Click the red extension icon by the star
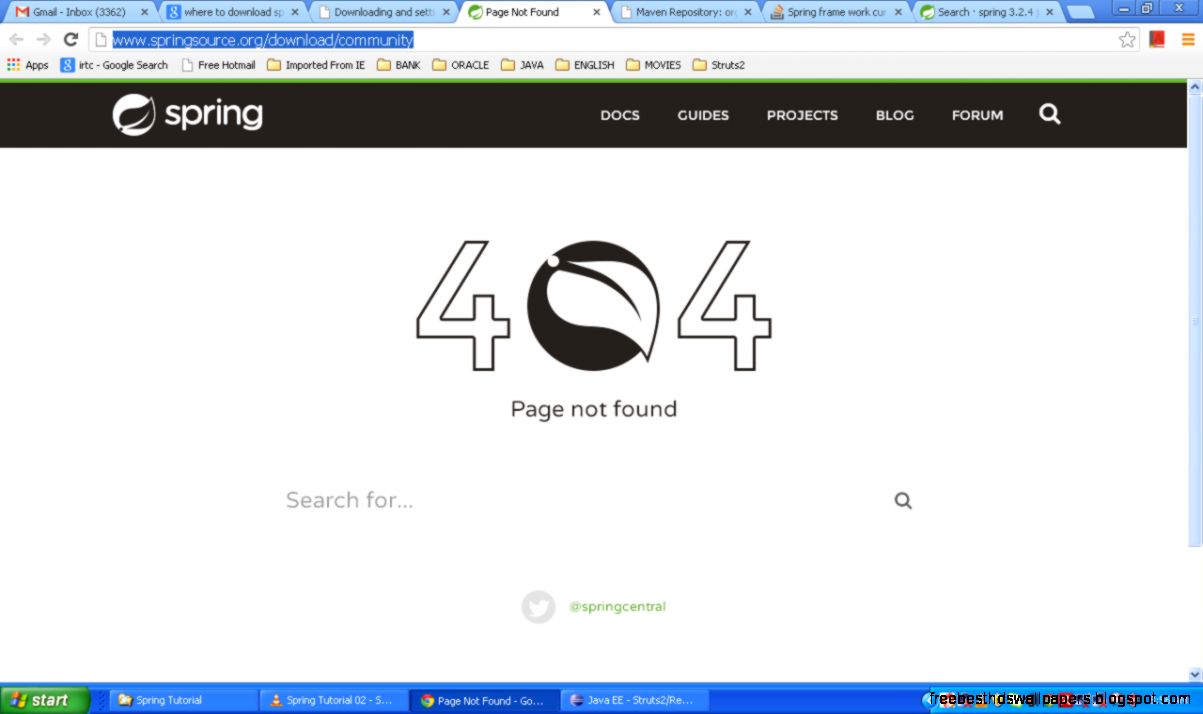Viewport: 1203px width, 714px height. [x=1157, y=40]
